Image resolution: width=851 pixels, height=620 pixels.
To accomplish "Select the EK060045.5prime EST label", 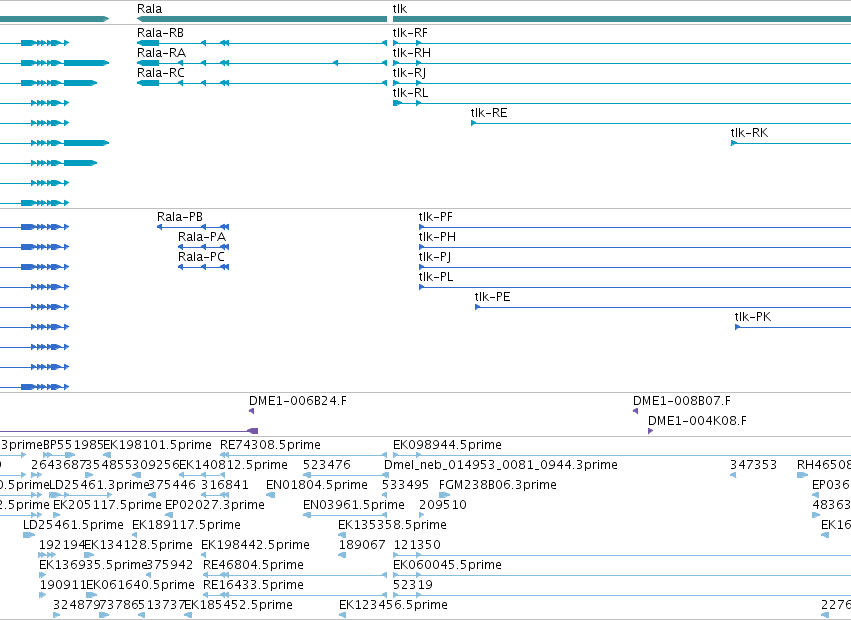I will (447, 565).
